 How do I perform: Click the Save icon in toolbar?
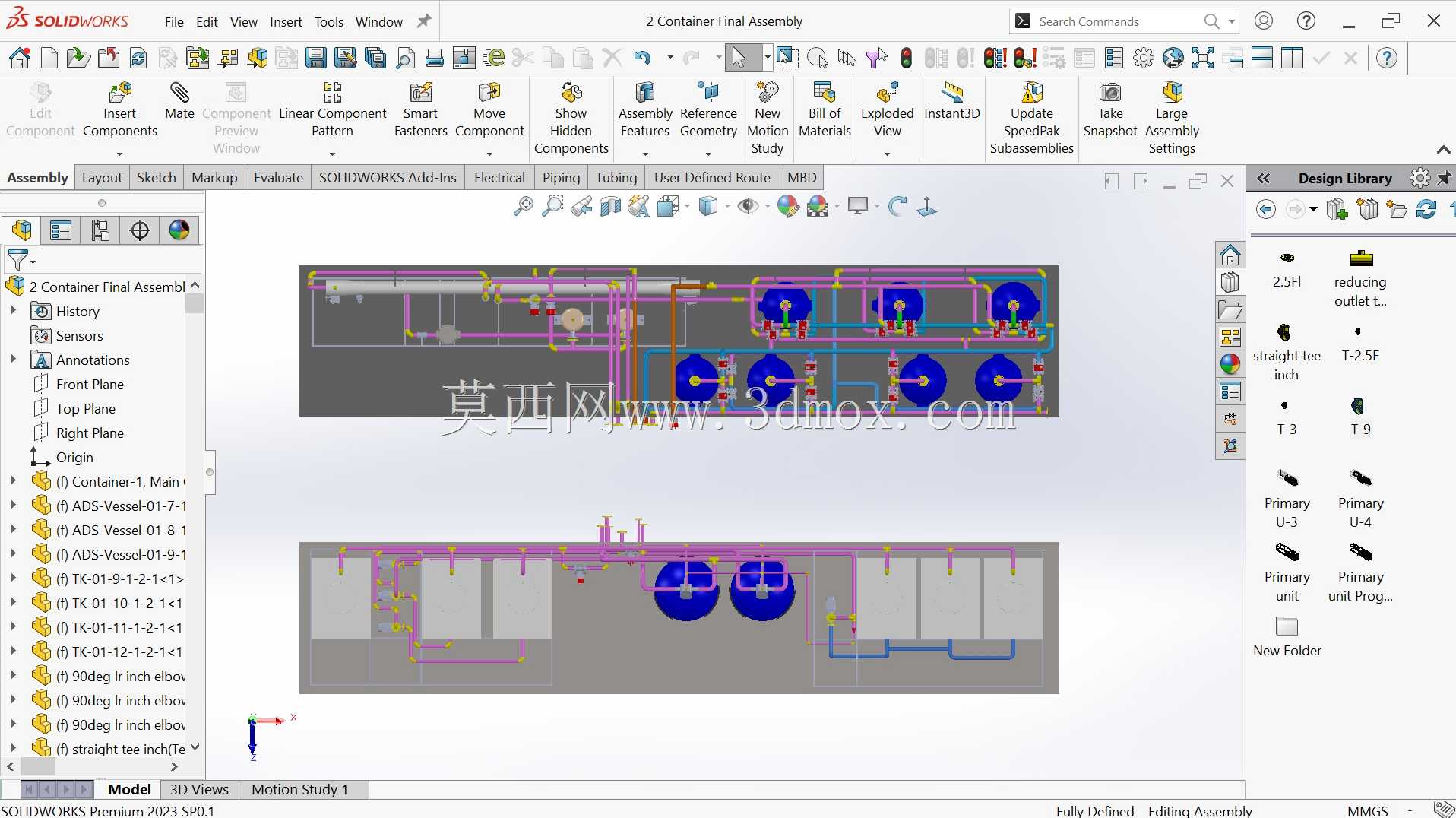point(316,58)
